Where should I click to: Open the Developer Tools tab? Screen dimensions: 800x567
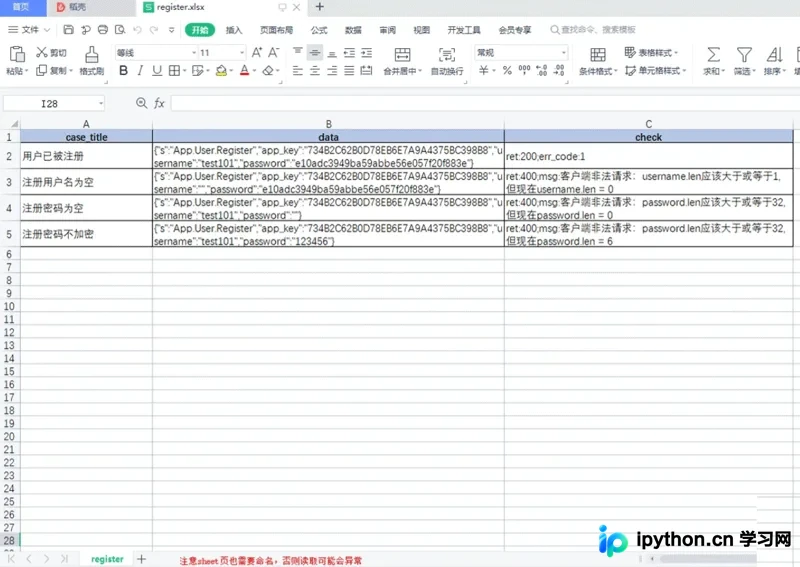(464, 30)
